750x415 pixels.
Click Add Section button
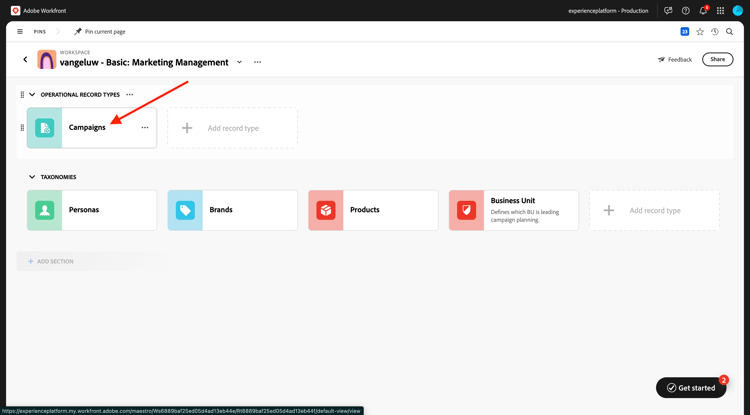point(51,262)
